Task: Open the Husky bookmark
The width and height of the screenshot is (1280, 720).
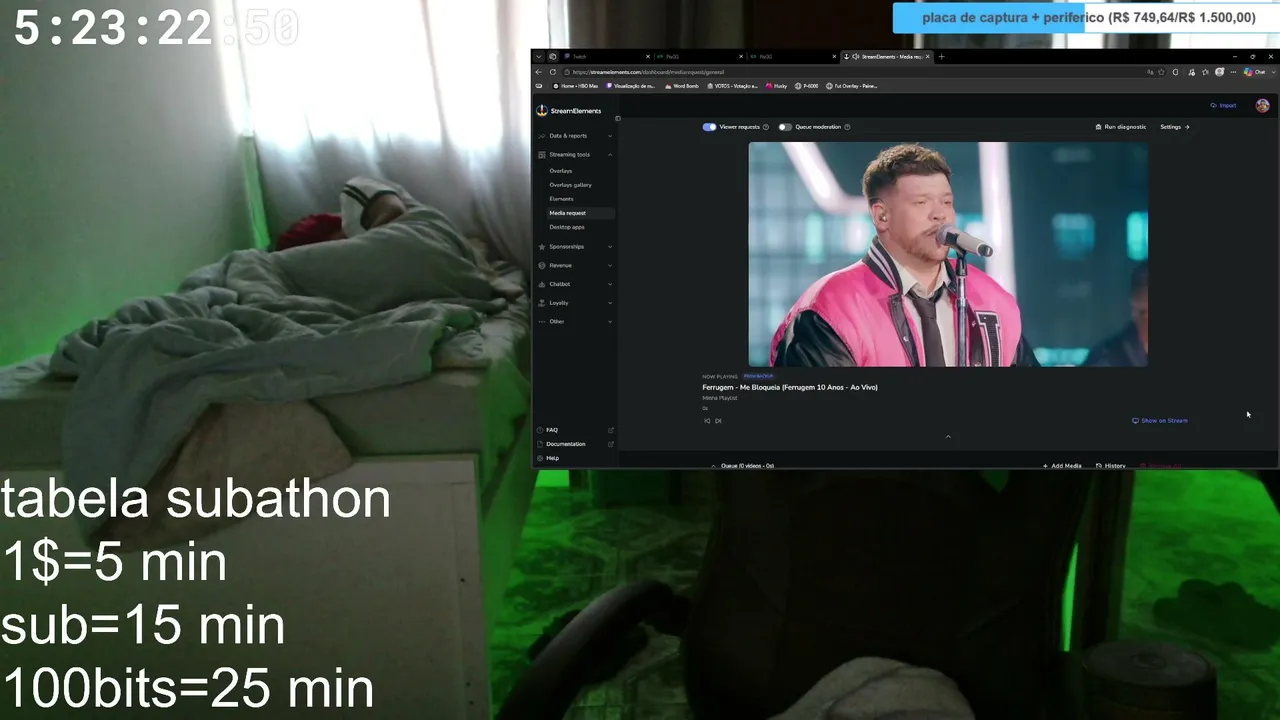Action: pyautogui.click(x=777, y=86)
